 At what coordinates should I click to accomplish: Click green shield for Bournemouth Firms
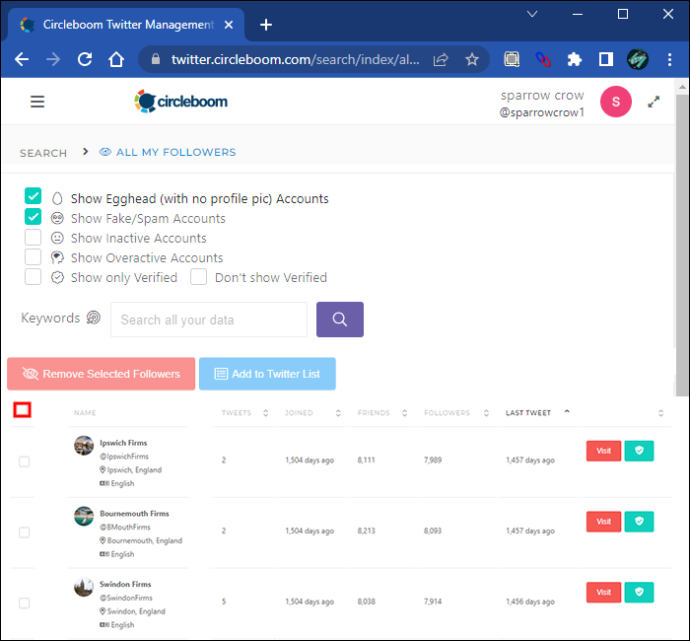[x=639, y=521]
